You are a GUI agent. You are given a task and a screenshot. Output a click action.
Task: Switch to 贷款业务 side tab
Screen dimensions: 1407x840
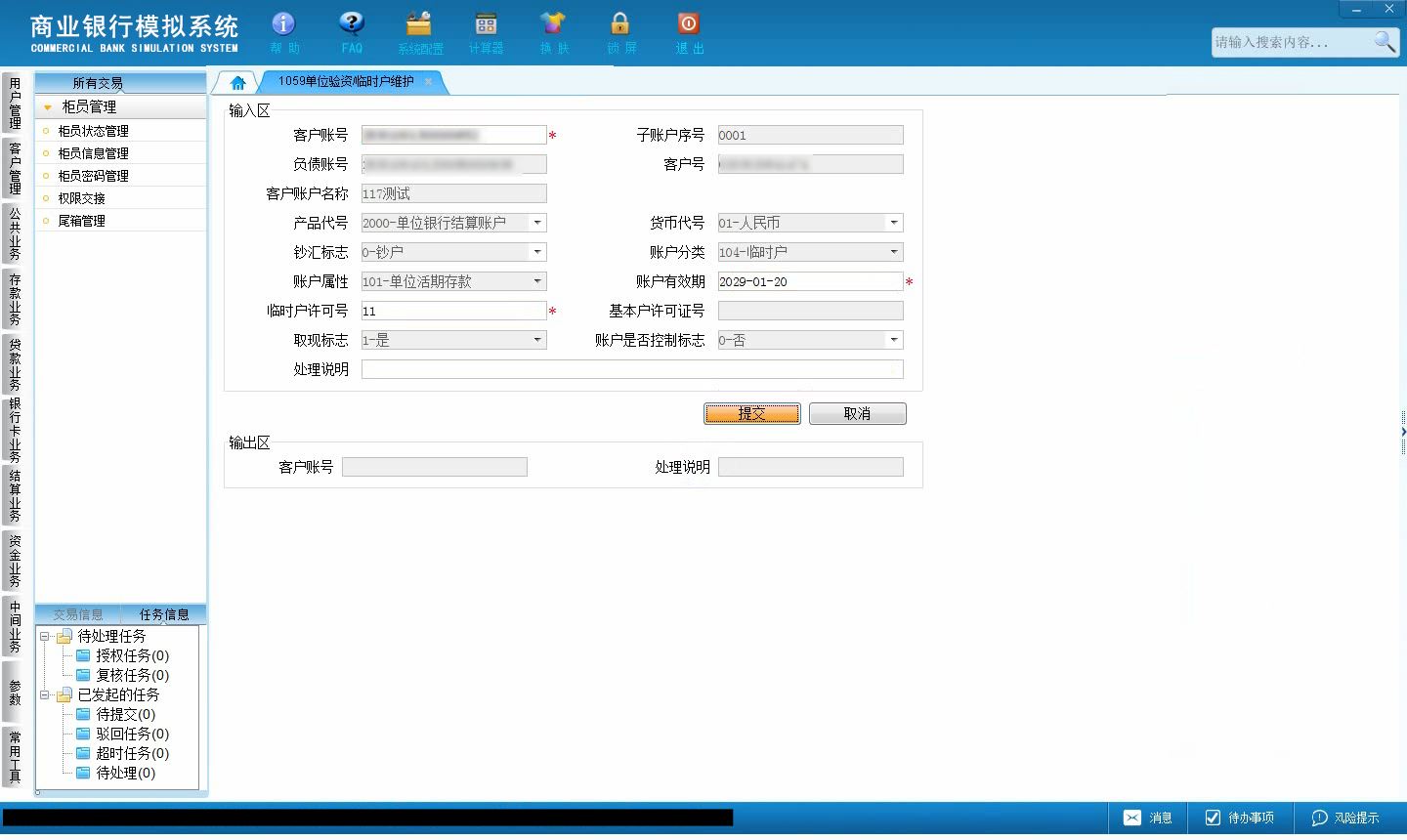pyautogui.click(x=15, y=364)
